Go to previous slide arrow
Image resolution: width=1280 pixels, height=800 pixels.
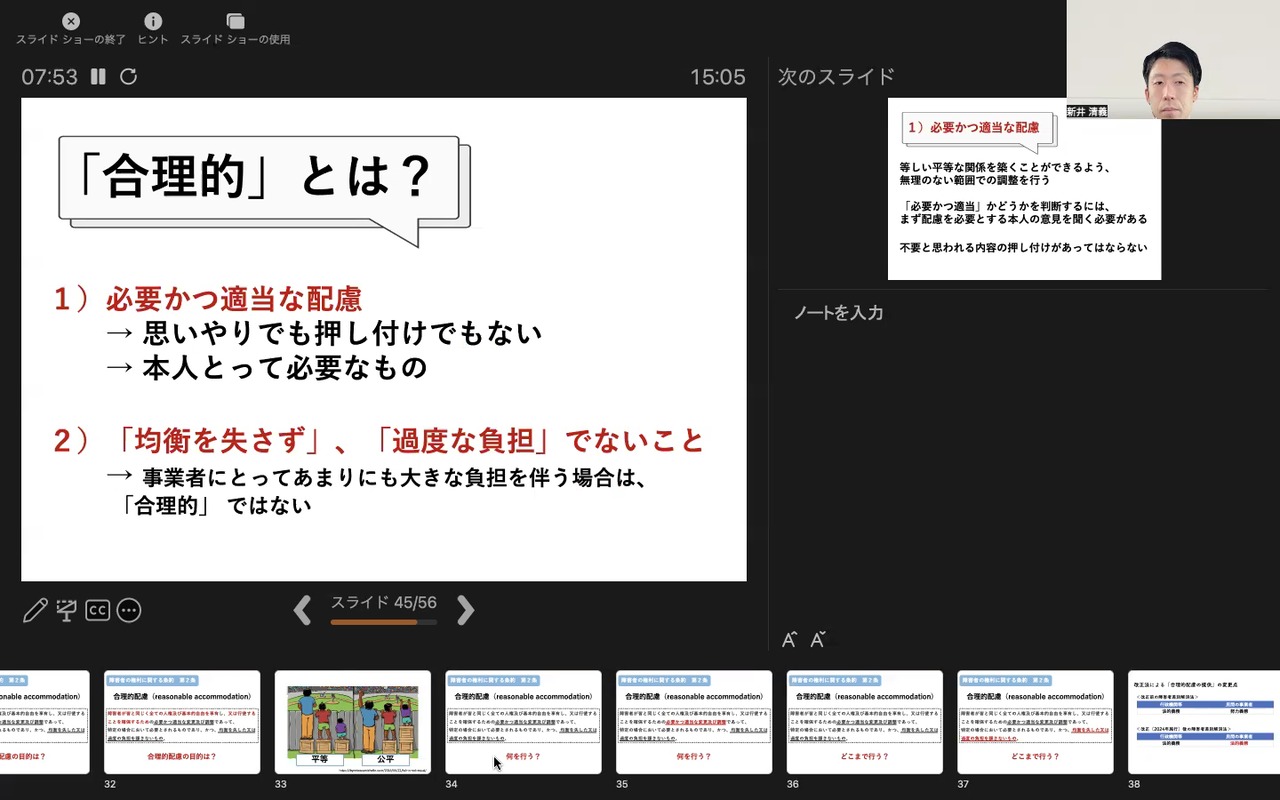pyautogui.click(x=302, y=610)
